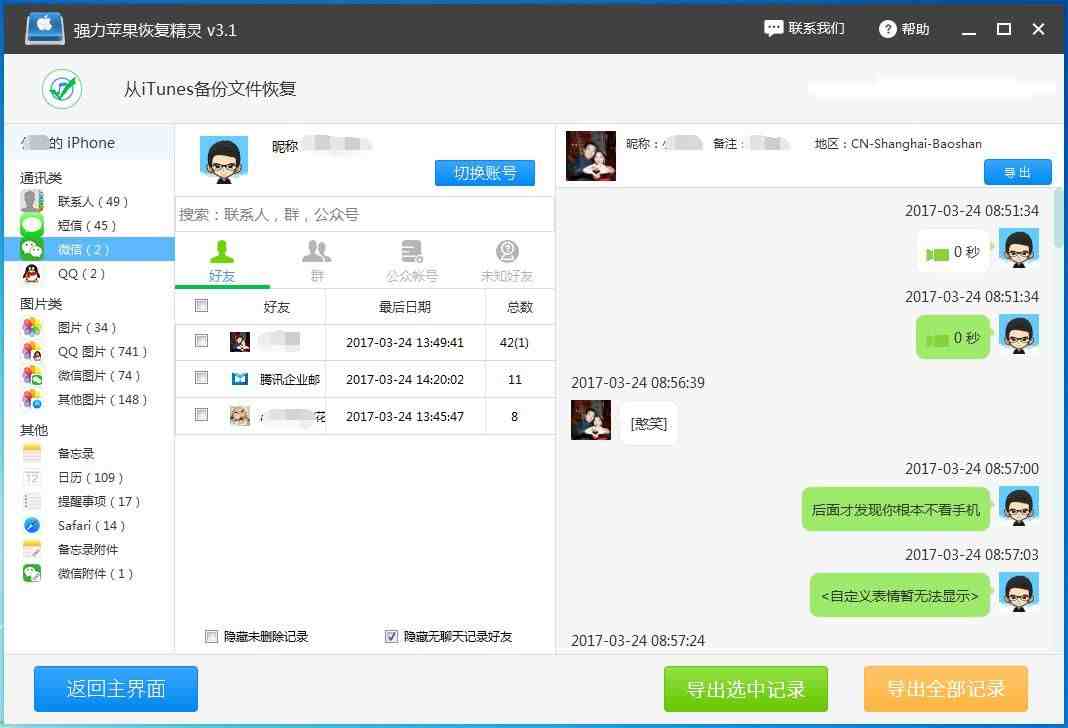
Task: Click the 好友 column header
Action: 277,307
